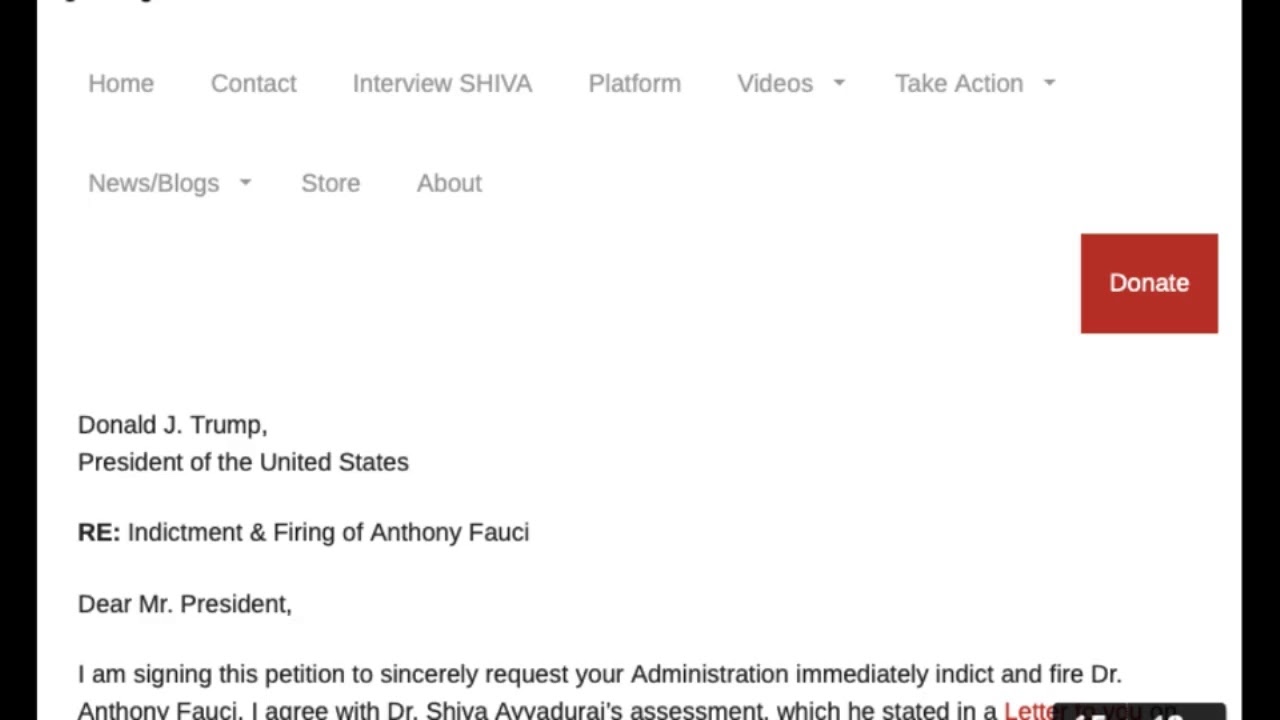
Task: Click the President of the United States line
Action: [243, 462]
